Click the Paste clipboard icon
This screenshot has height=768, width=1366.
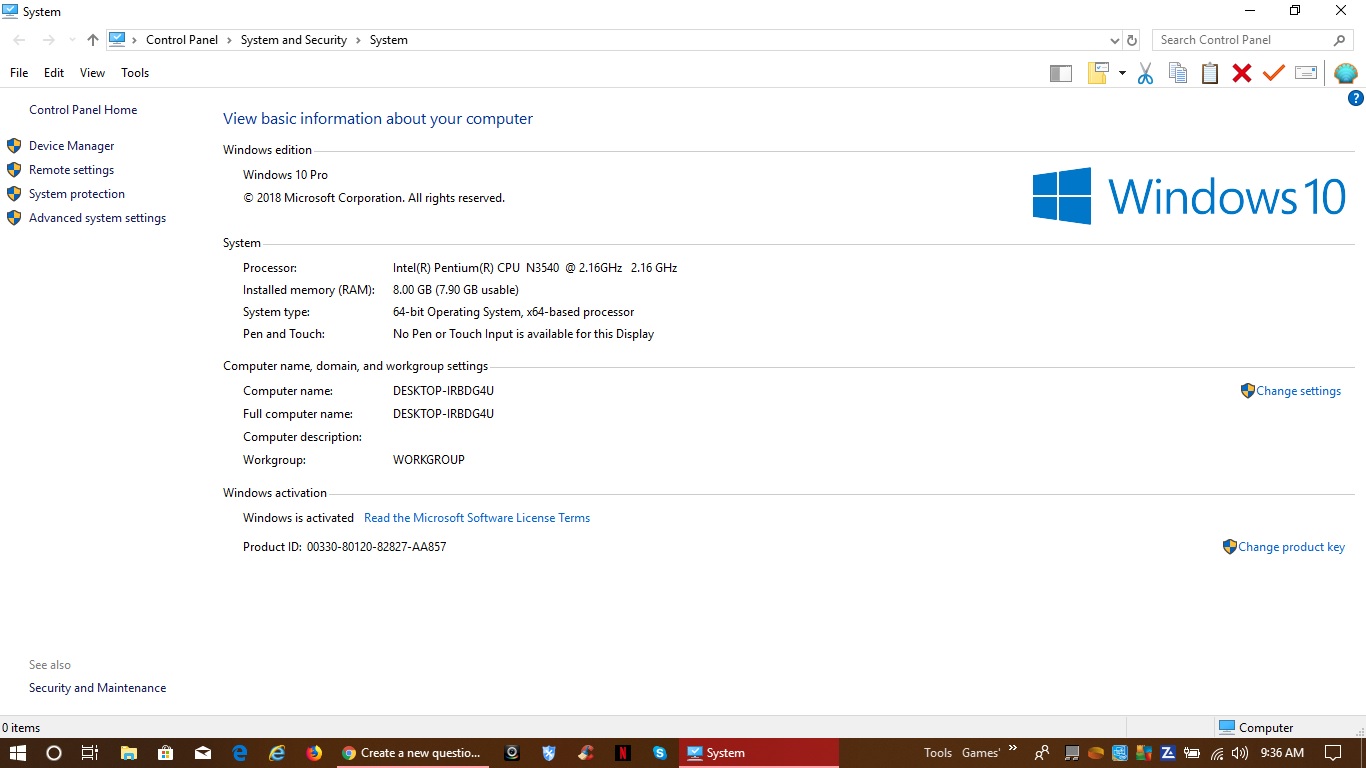coord(1210,73)
